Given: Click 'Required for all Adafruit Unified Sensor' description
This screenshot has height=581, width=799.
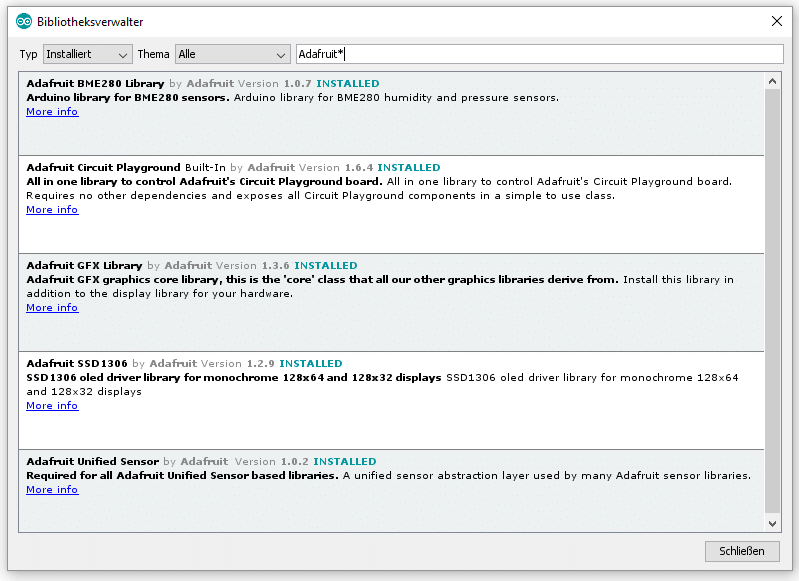Looking at the screenshot, I should pyautogui.click(x=182, y=476).
